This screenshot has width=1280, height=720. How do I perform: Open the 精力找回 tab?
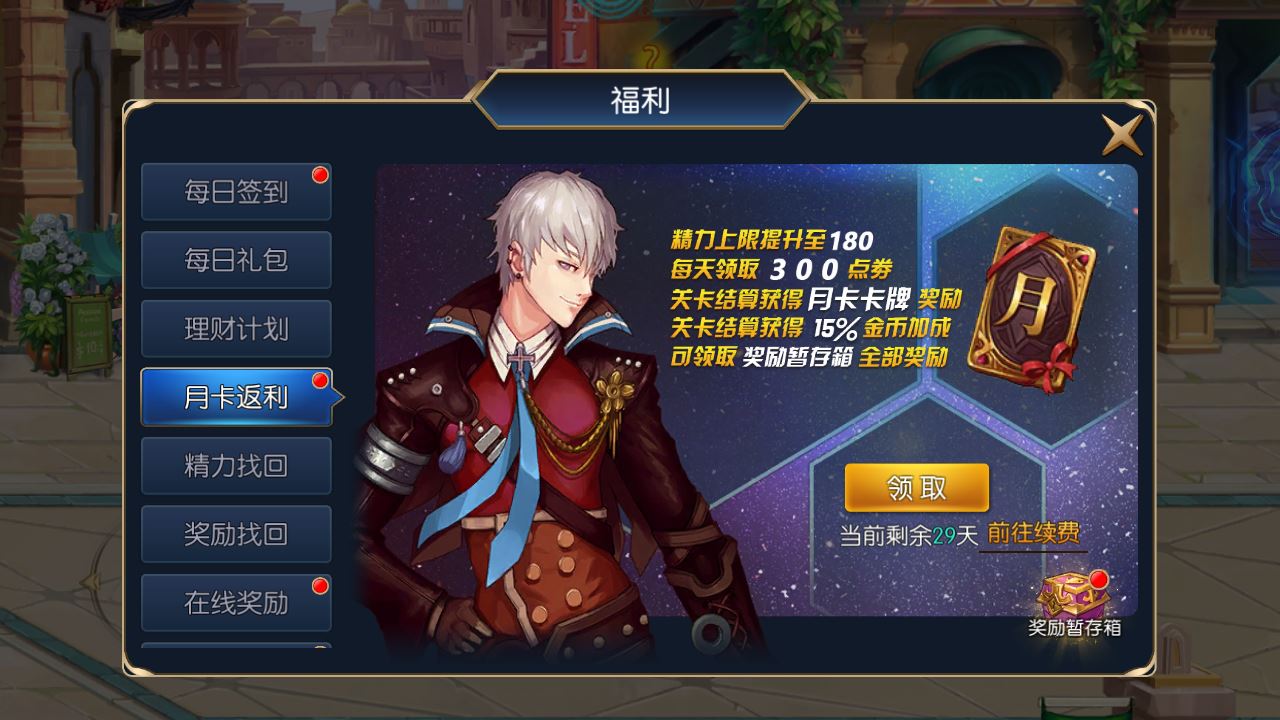(x=236, y=466)
